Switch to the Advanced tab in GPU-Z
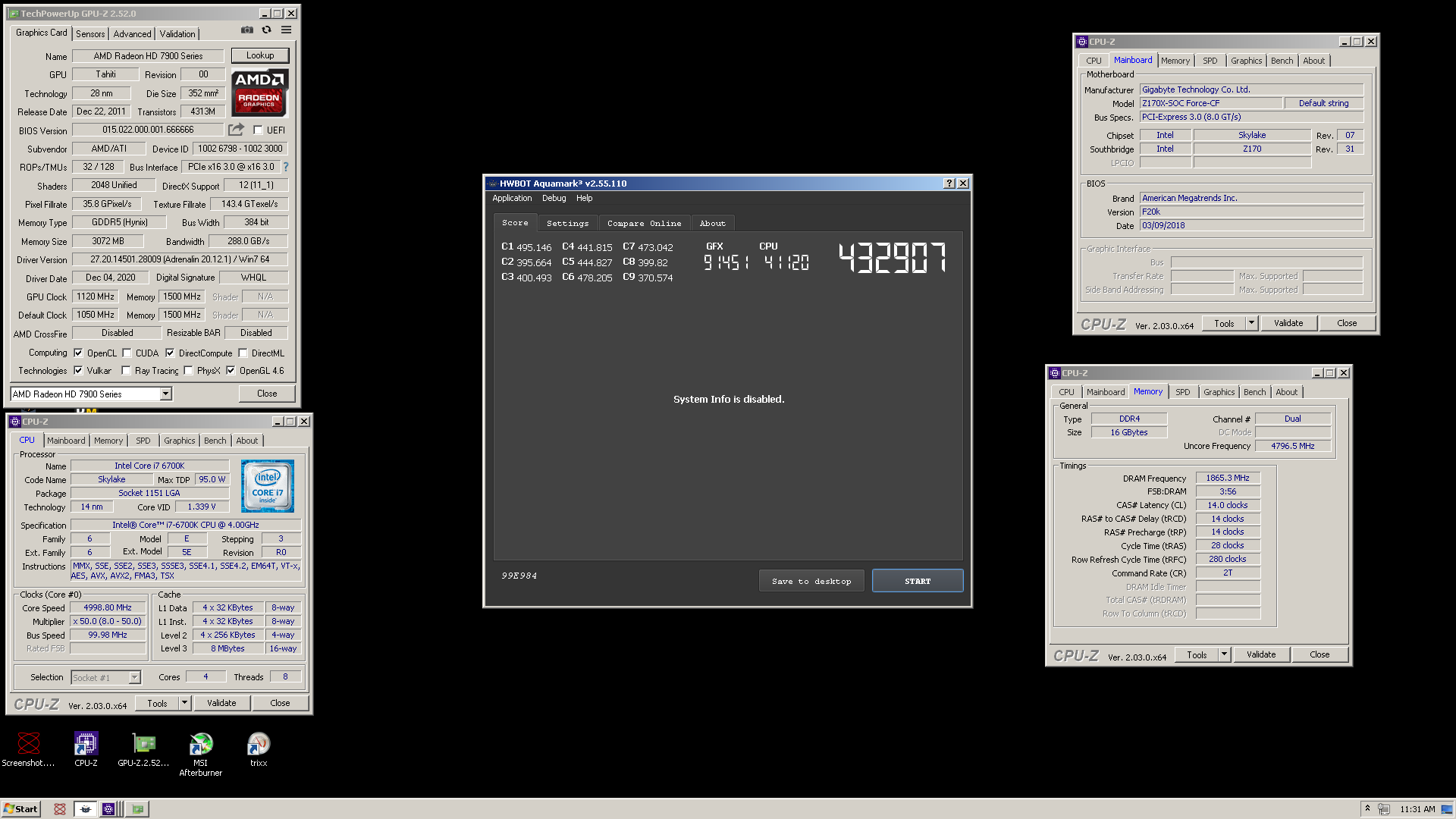 tap(132, 34)
